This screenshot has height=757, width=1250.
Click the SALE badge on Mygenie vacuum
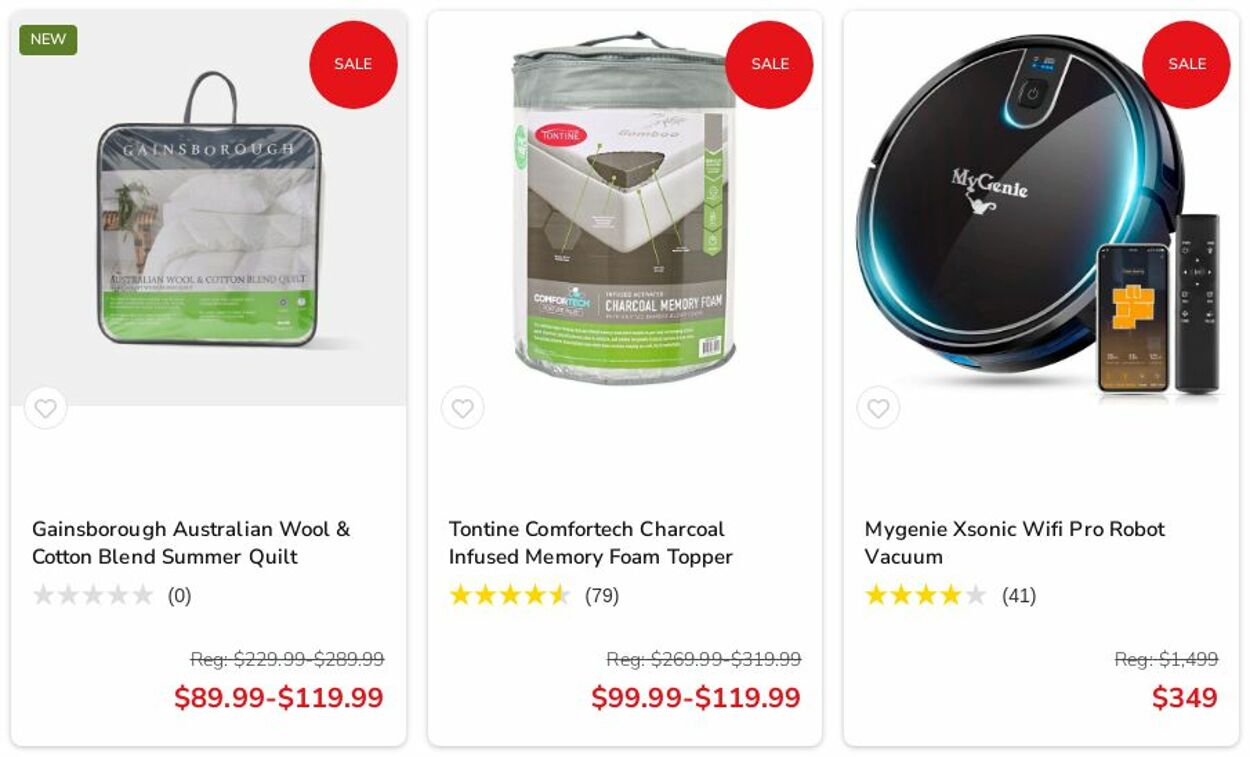tap(1186, 64)
